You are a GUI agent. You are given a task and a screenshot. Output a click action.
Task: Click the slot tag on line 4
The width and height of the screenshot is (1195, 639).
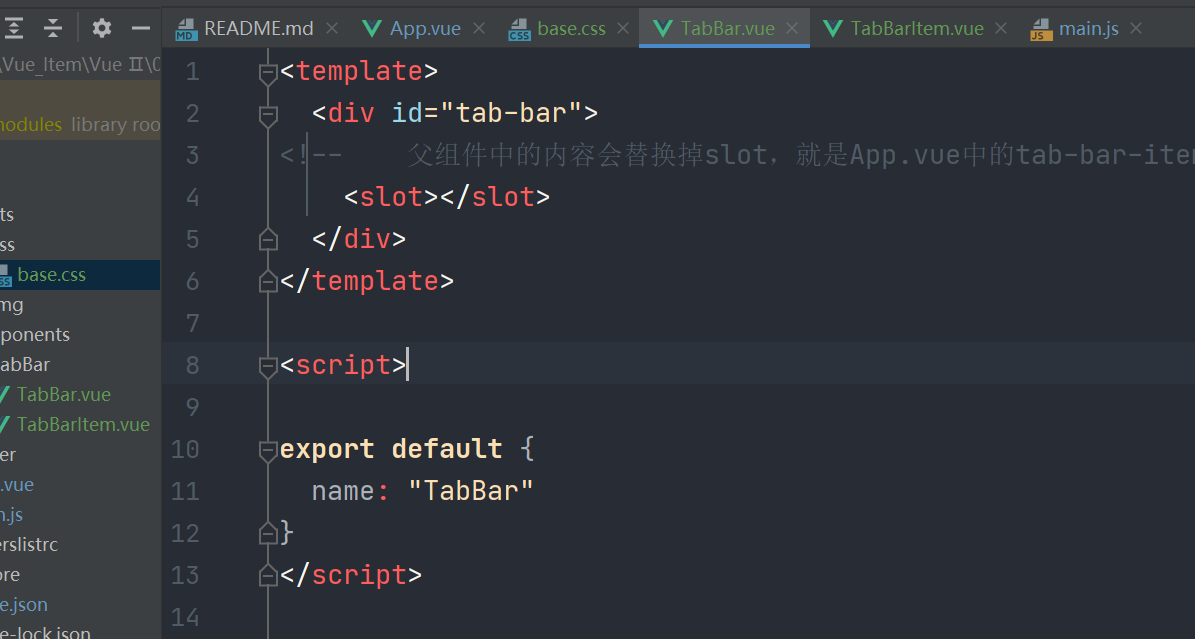tap(447, 197)
